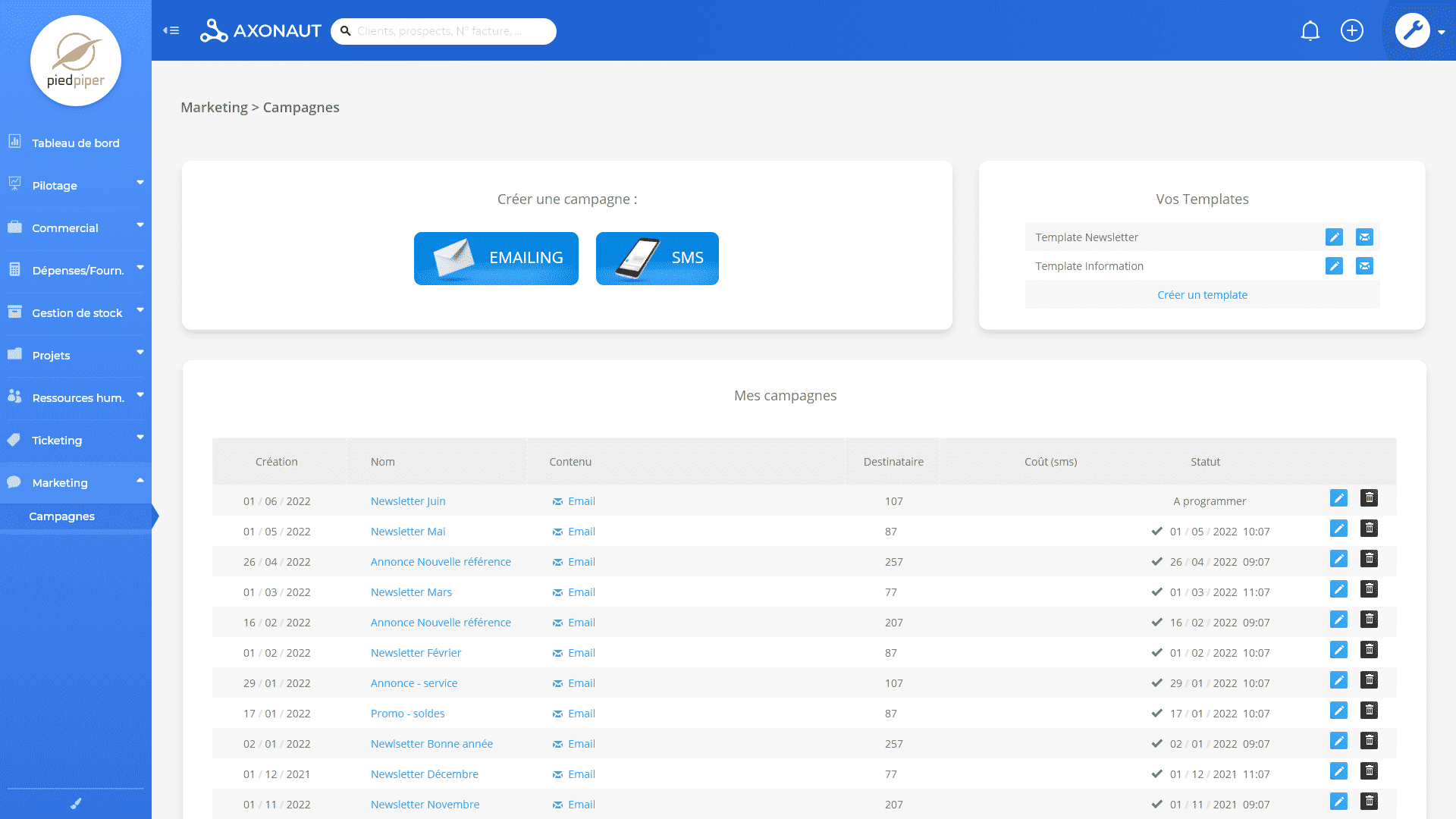Open Tableau de bord menu item
Screen dimensions: 1456x819
pyautogui.click(x=75, y=143)
